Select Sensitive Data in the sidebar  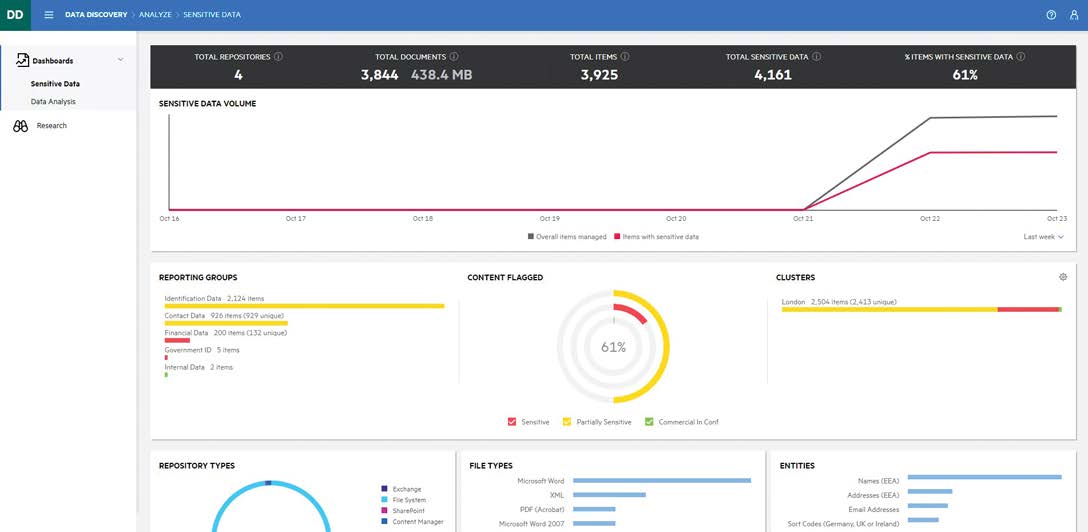click(x=55, y=84)
